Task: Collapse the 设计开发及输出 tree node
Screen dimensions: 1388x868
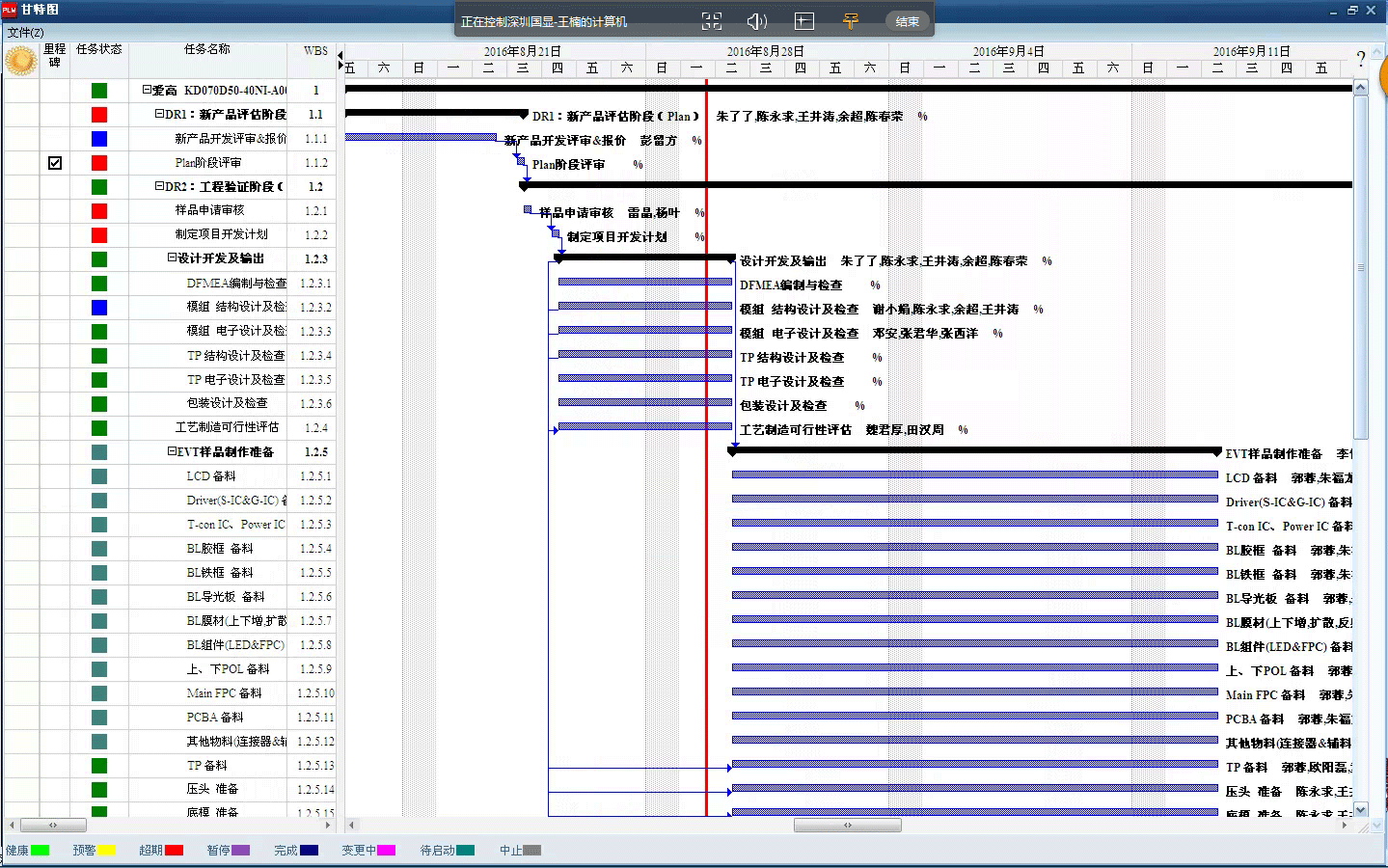Action: (172, 258)
